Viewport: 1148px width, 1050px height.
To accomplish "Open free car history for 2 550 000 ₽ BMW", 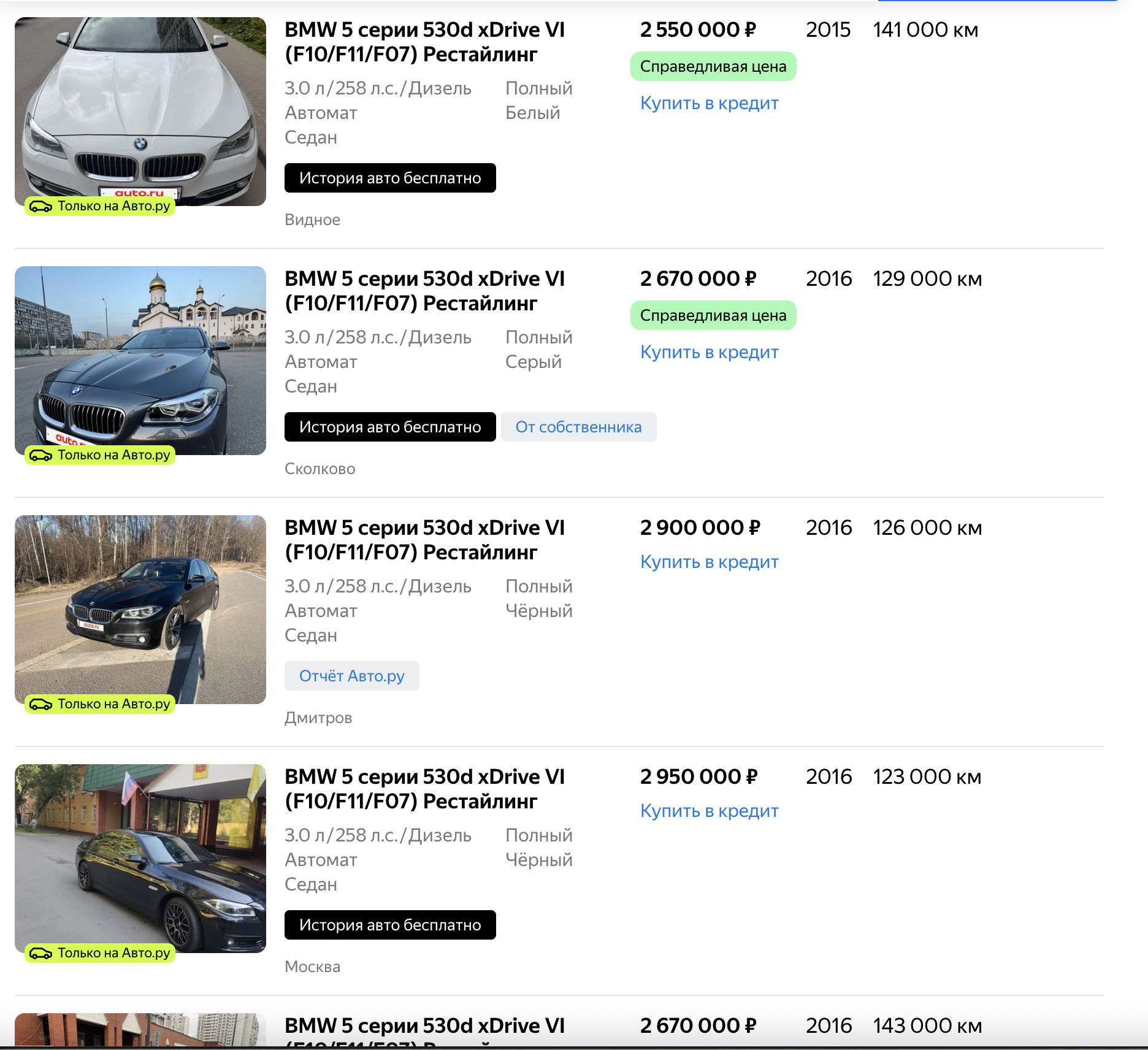I will [390, 178].
